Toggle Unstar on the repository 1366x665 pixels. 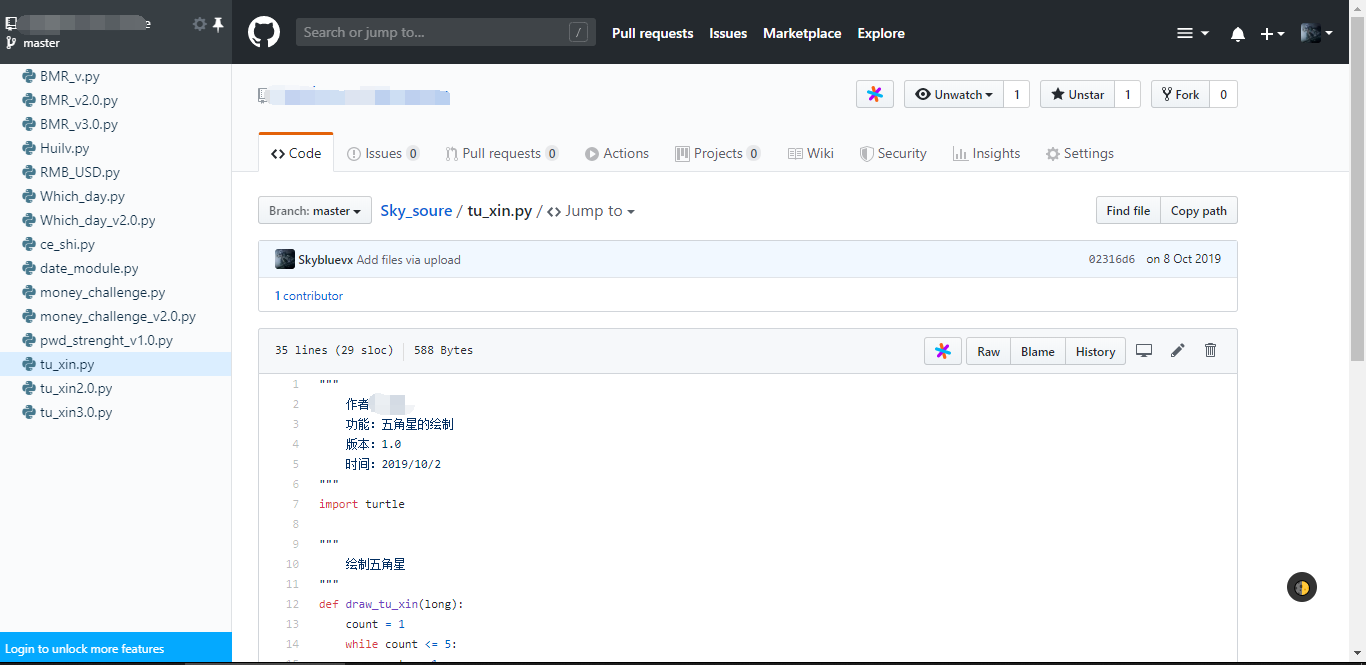click(x=1076, y=95)
